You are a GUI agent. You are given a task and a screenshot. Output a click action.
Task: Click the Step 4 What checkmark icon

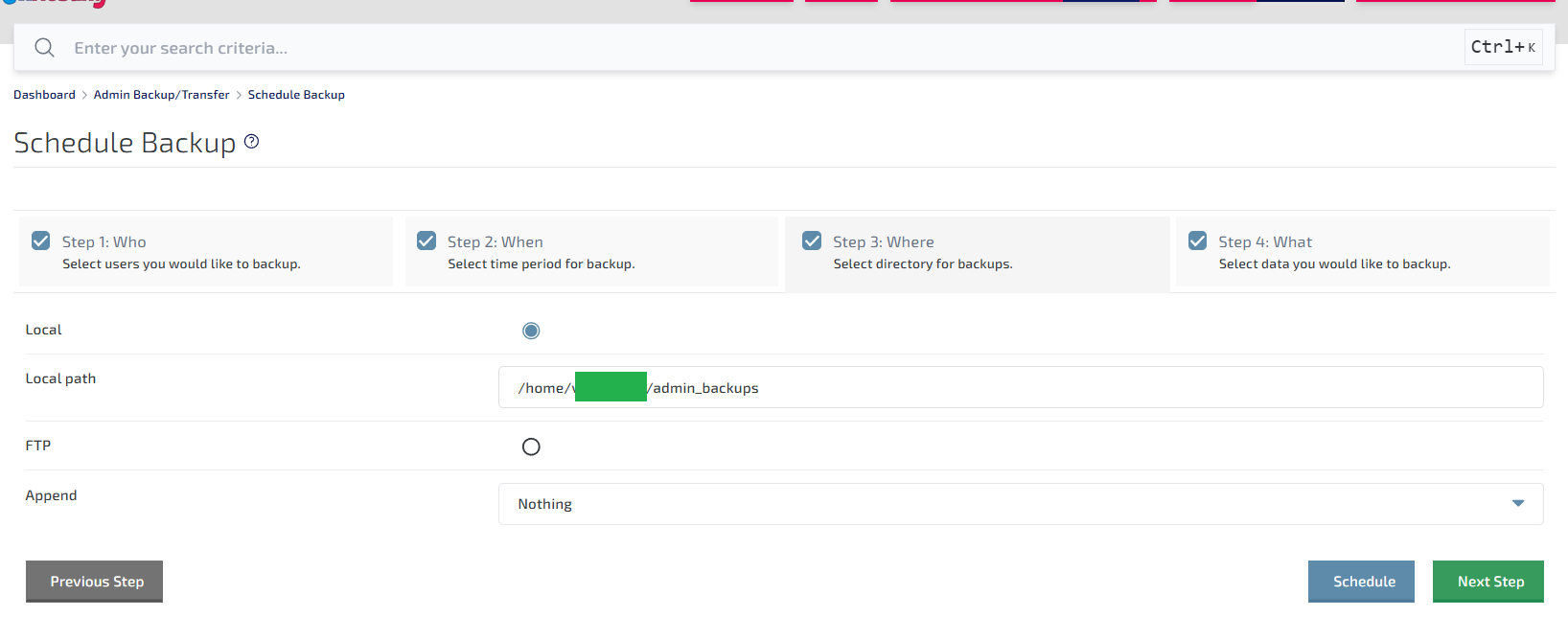pos(1197,240)
